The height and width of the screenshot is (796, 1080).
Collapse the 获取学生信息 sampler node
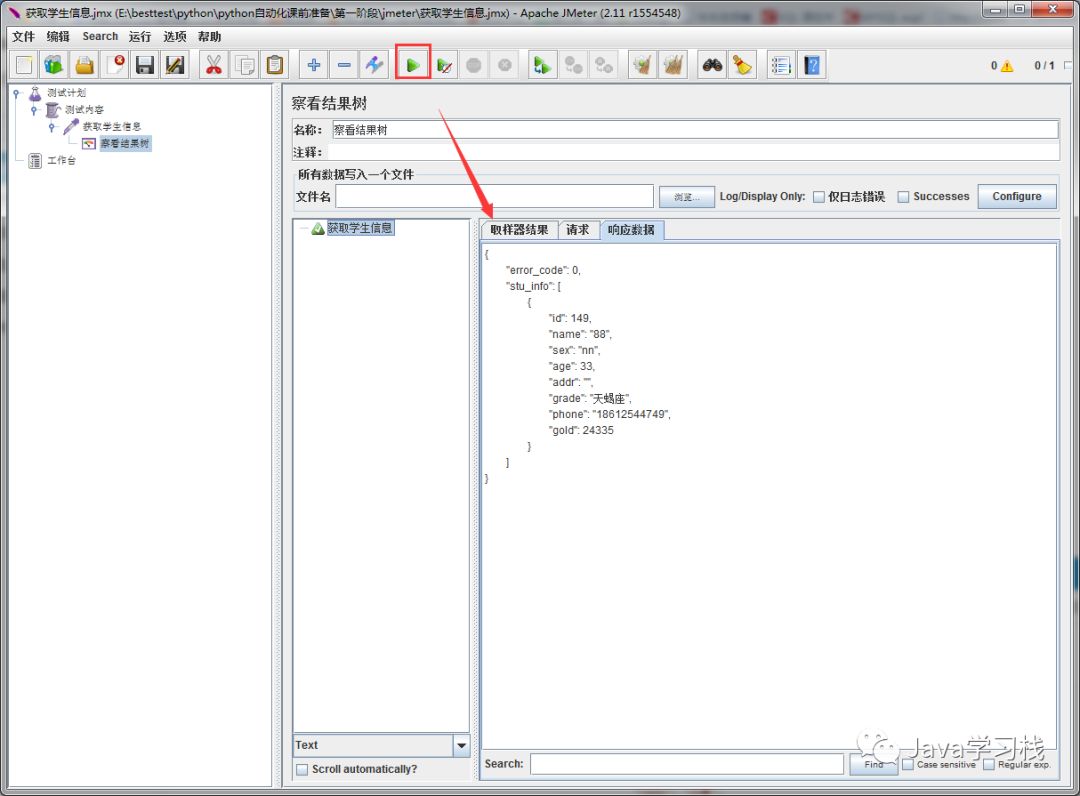(x=52, y=127)
